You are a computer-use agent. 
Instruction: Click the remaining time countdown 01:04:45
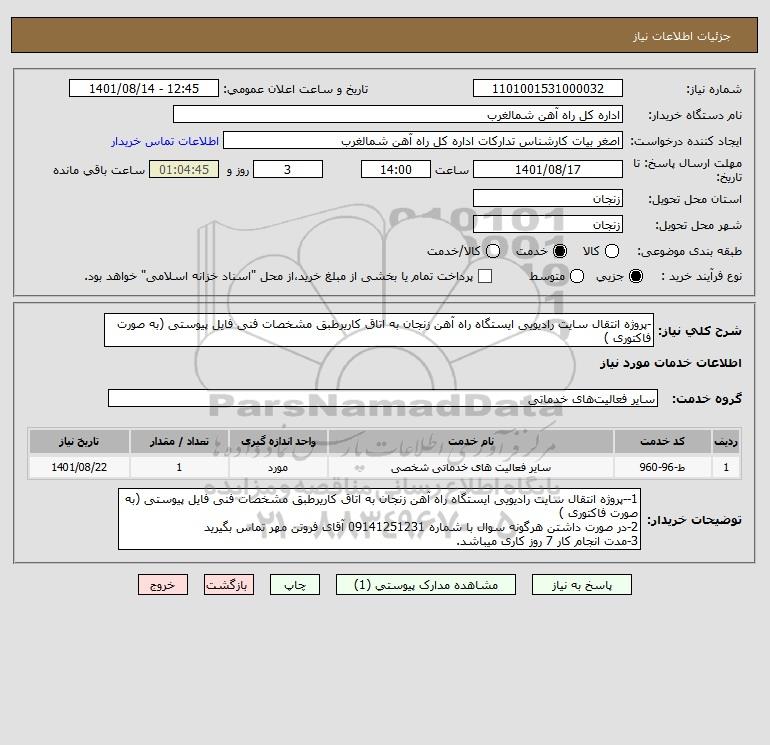[184, 169]
